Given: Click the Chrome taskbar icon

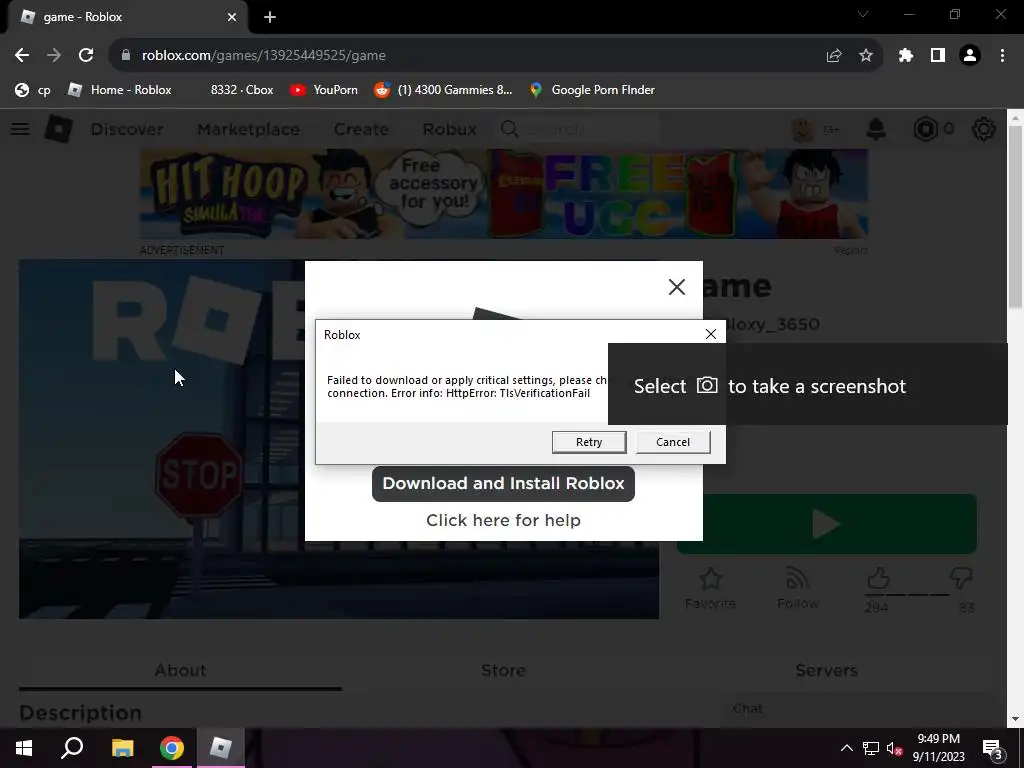Looking at the screenshot, I should [x=172, y=748].
